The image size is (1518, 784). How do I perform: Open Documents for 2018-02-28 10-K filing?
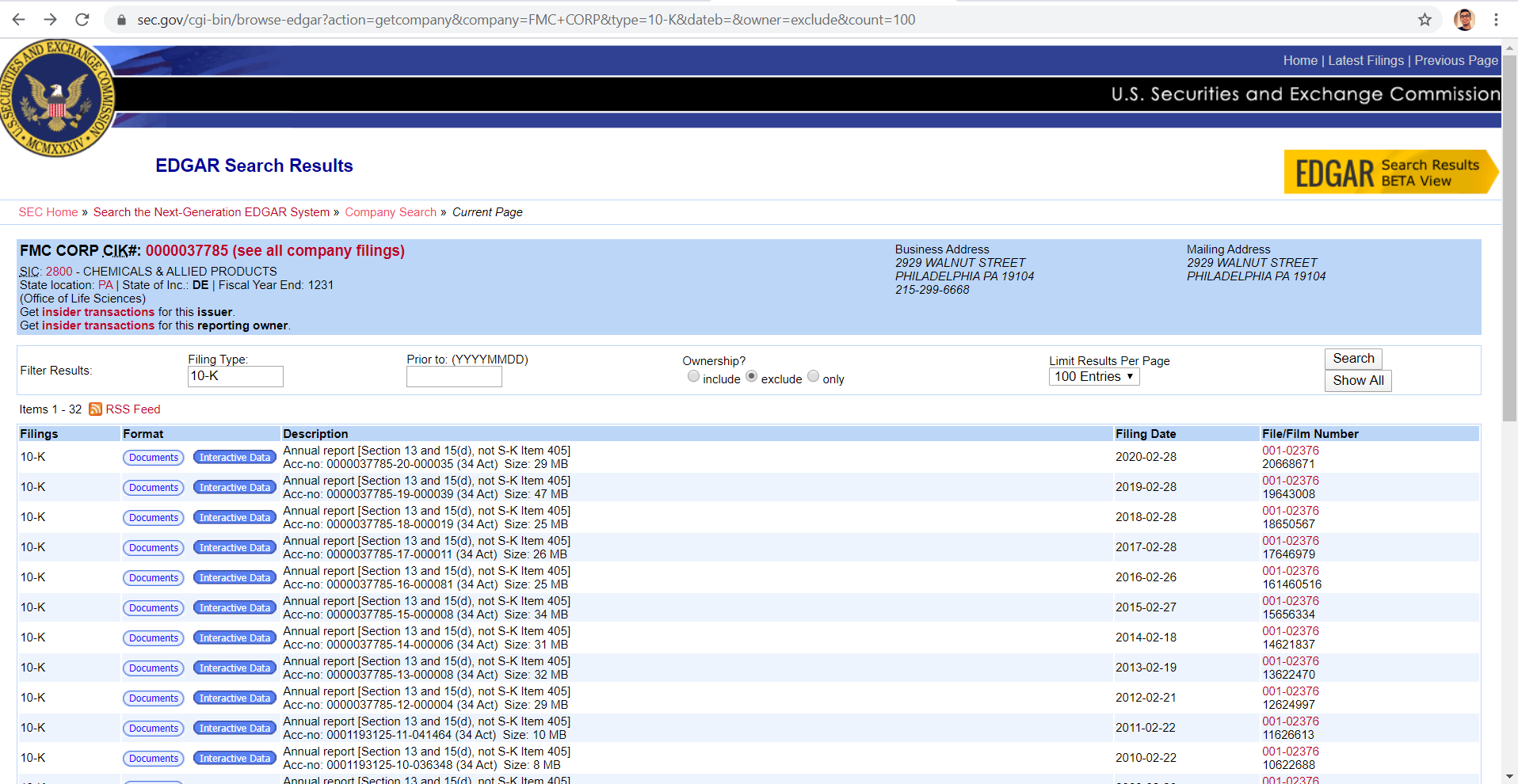coord(154,518)
